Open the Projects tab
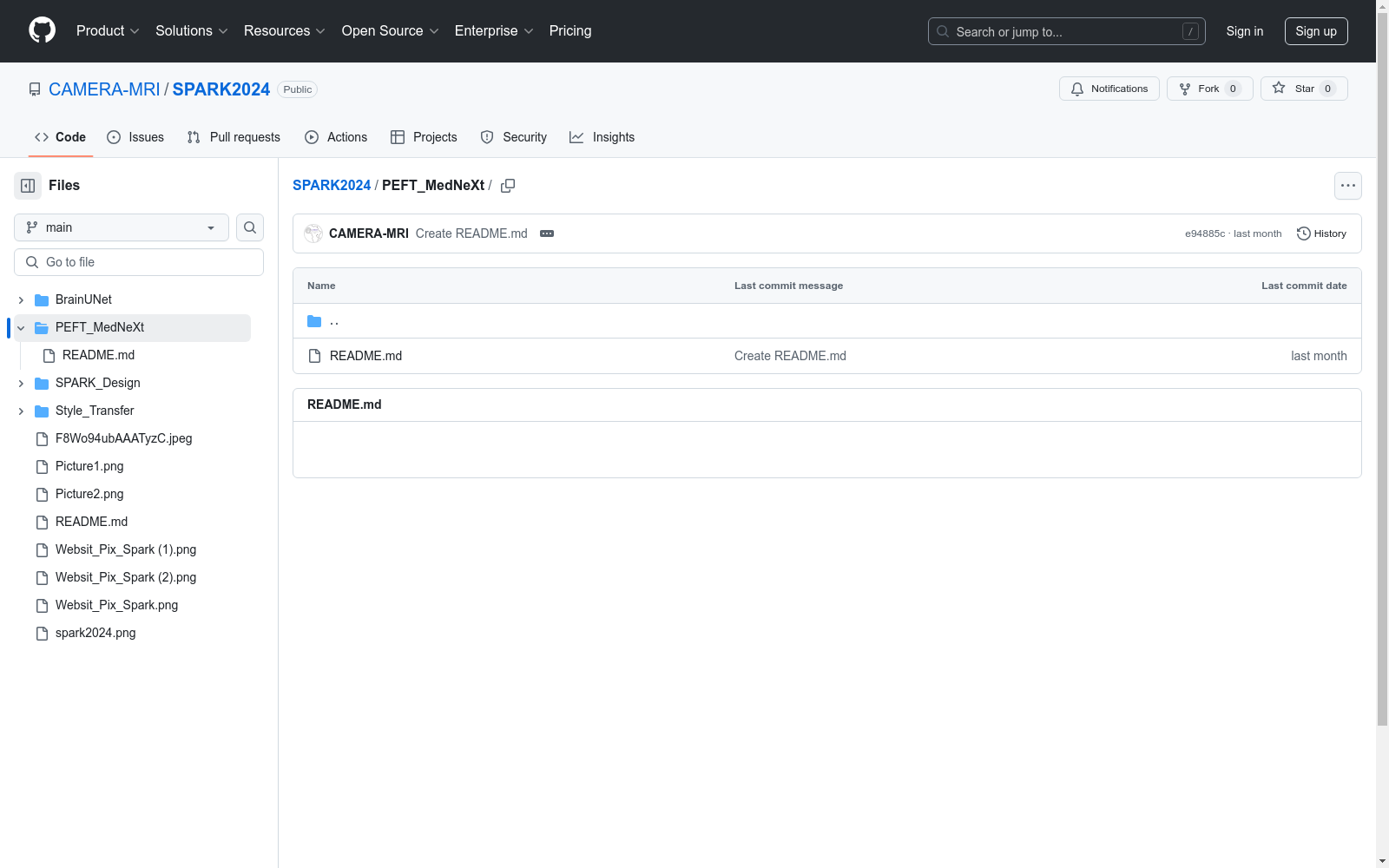 click(x=424, y=137)
